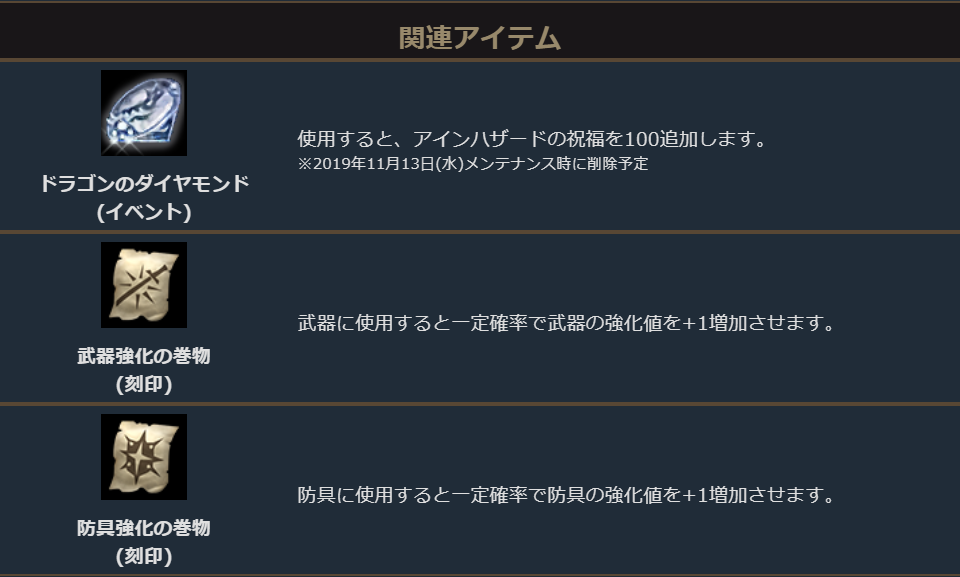Click the armor enhancement scroll icon
The width and height of the screenshot is (960, 577).
pyautogui.click(x=143, y=457)
